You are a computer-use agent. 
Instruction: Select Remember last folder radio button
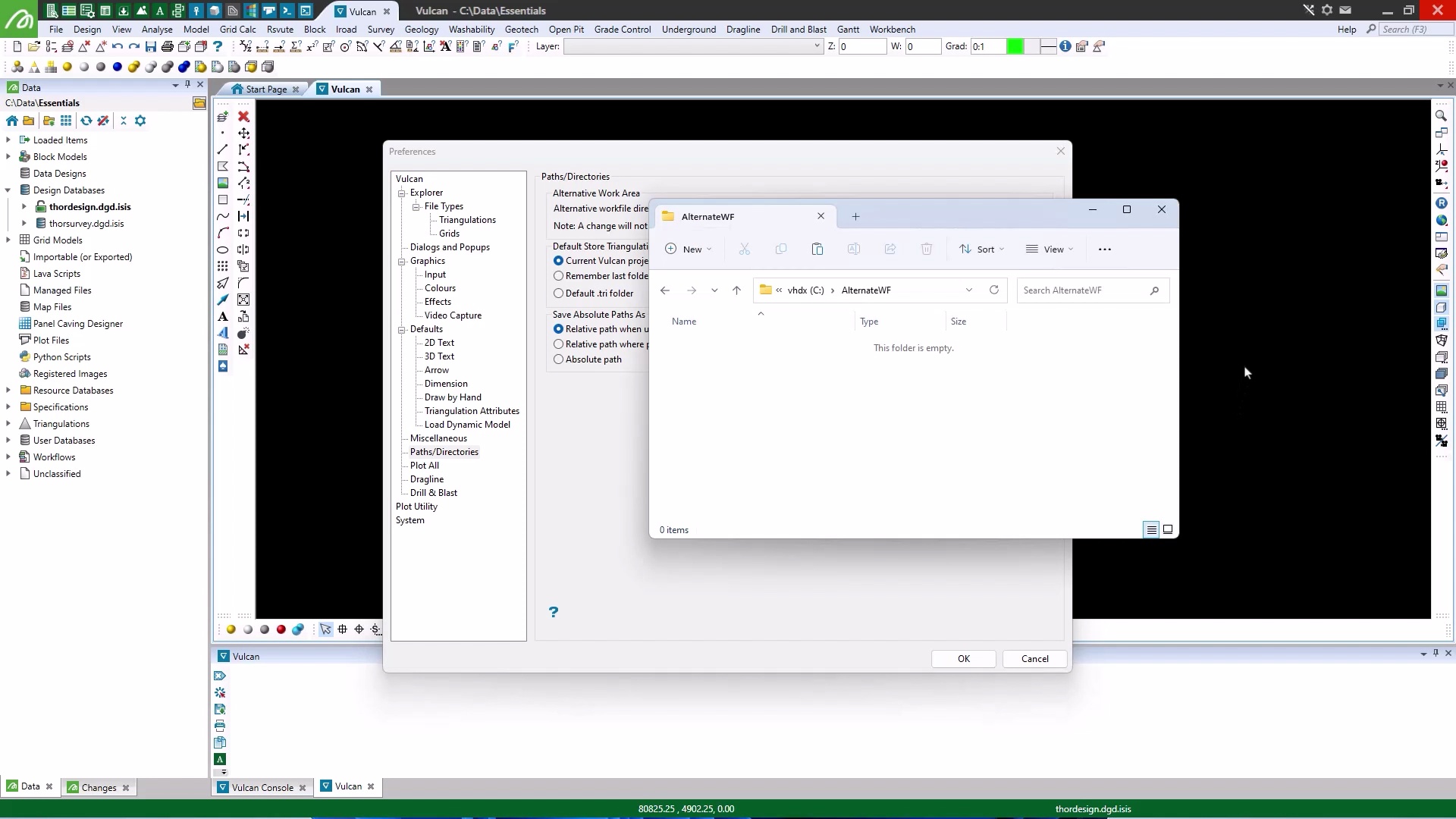click(x=559, y=276)
